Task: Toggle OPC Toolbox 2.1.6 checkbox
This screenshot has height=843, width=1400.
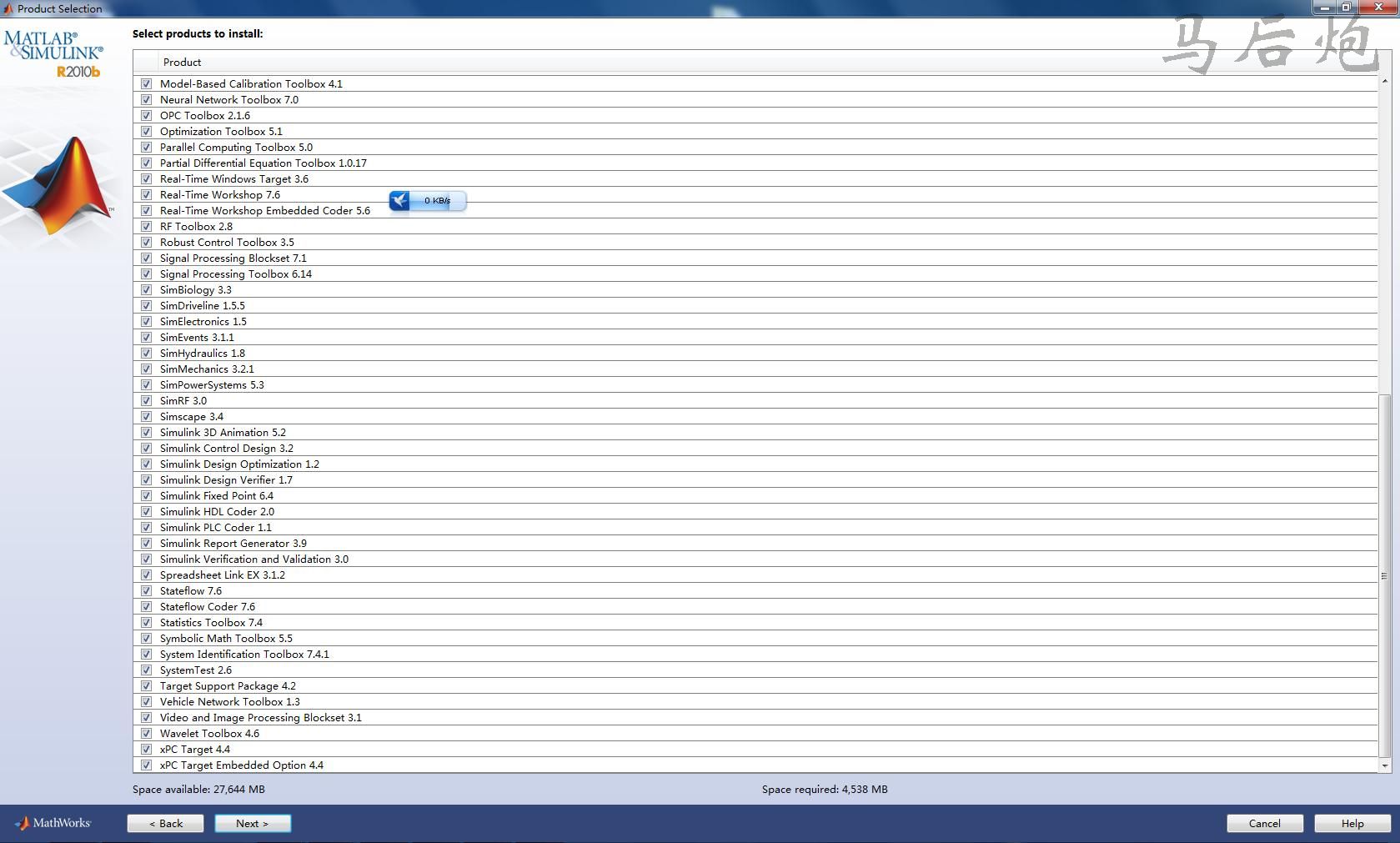Action: (x=146, y=115)
